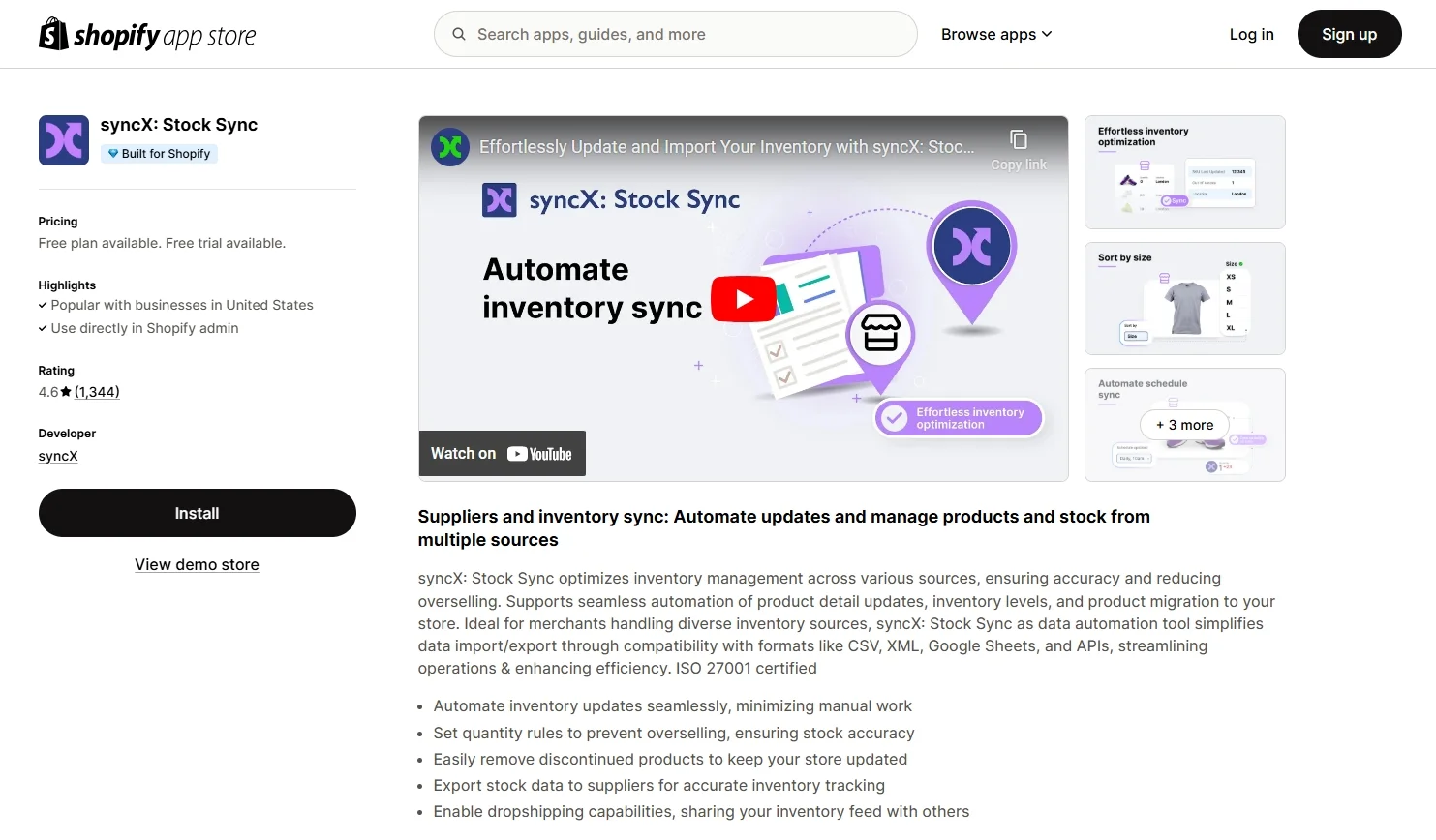Click the video title text

pyautogui.click(x=727, y=147)
